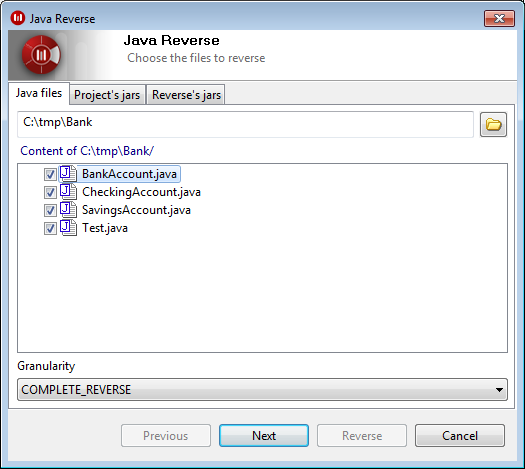Image resolution: width=525 pixels, height=469 pixels.
Task: Click the Cancel button
Action: [x=460, y=436]
